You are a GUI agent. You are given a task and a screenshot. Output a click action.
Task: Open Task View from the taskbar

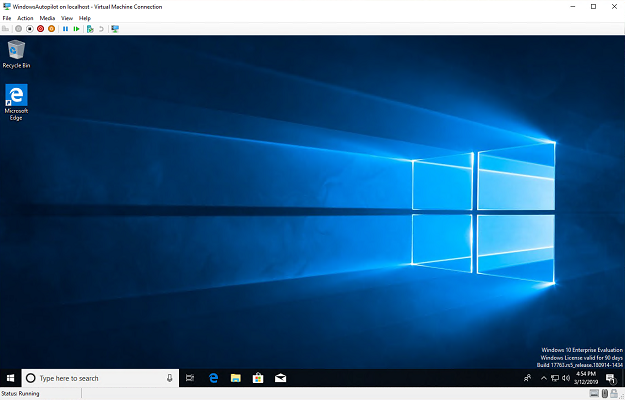(189, 378)
